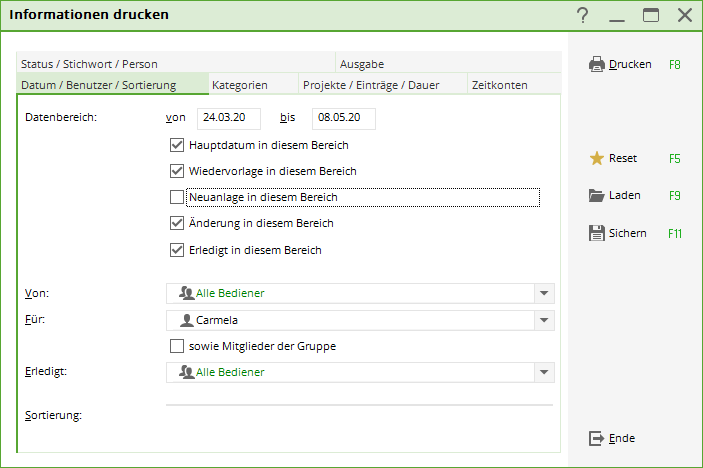Uncheck Hauptdatum in diesem Bereich
703x468 pixels.
[x=177, y=145]
